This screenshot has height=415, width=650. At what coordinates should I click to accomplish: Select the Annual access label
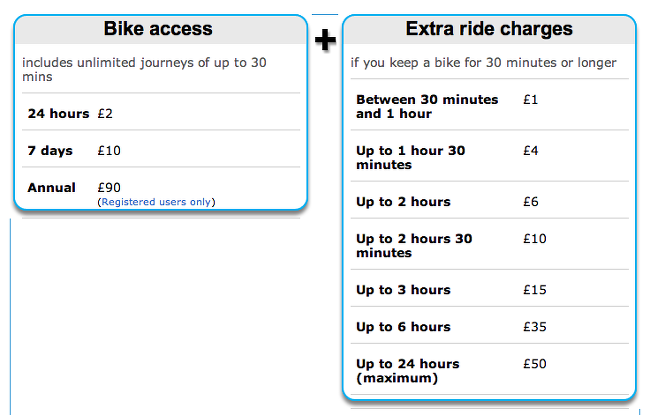pyautogui.click(x=51, y=187)
